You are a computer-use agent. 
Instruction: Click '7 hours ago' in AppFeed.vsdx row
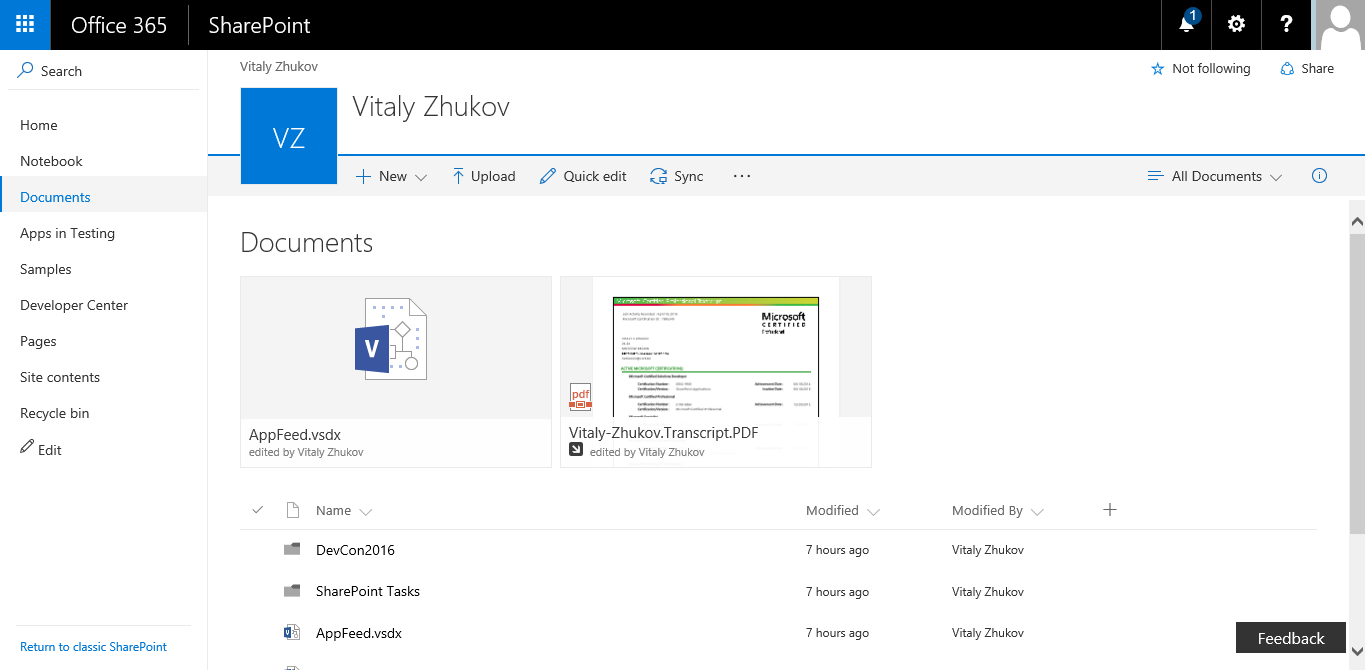(838, 633)
